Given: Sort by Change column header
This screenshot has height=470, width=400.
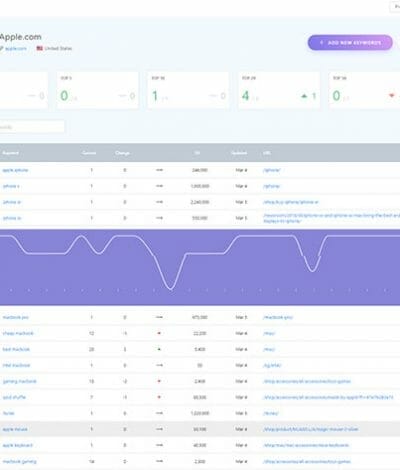Looking at the screenshot, I should click(122, 153).
